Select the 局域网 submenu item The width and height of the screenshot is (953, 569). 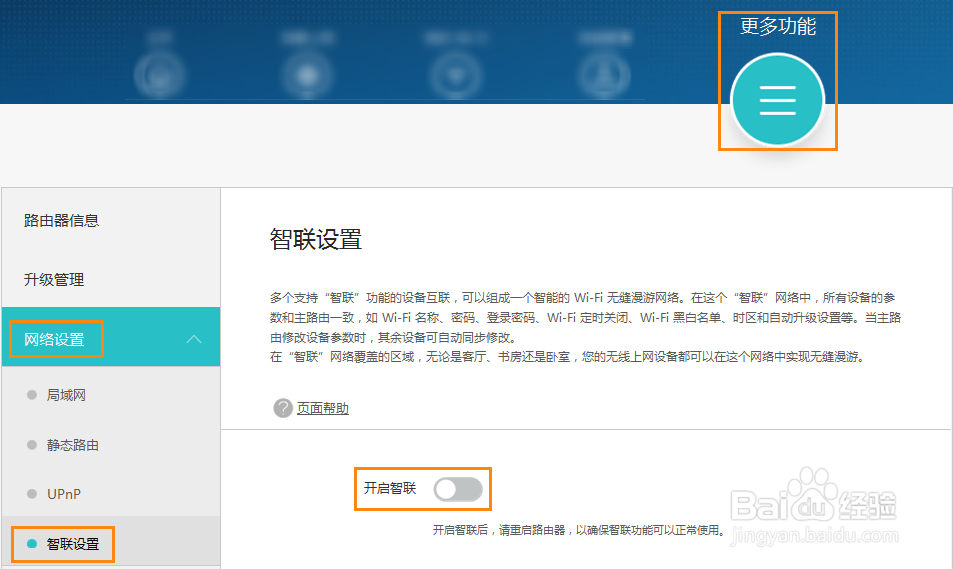[66, 395]
